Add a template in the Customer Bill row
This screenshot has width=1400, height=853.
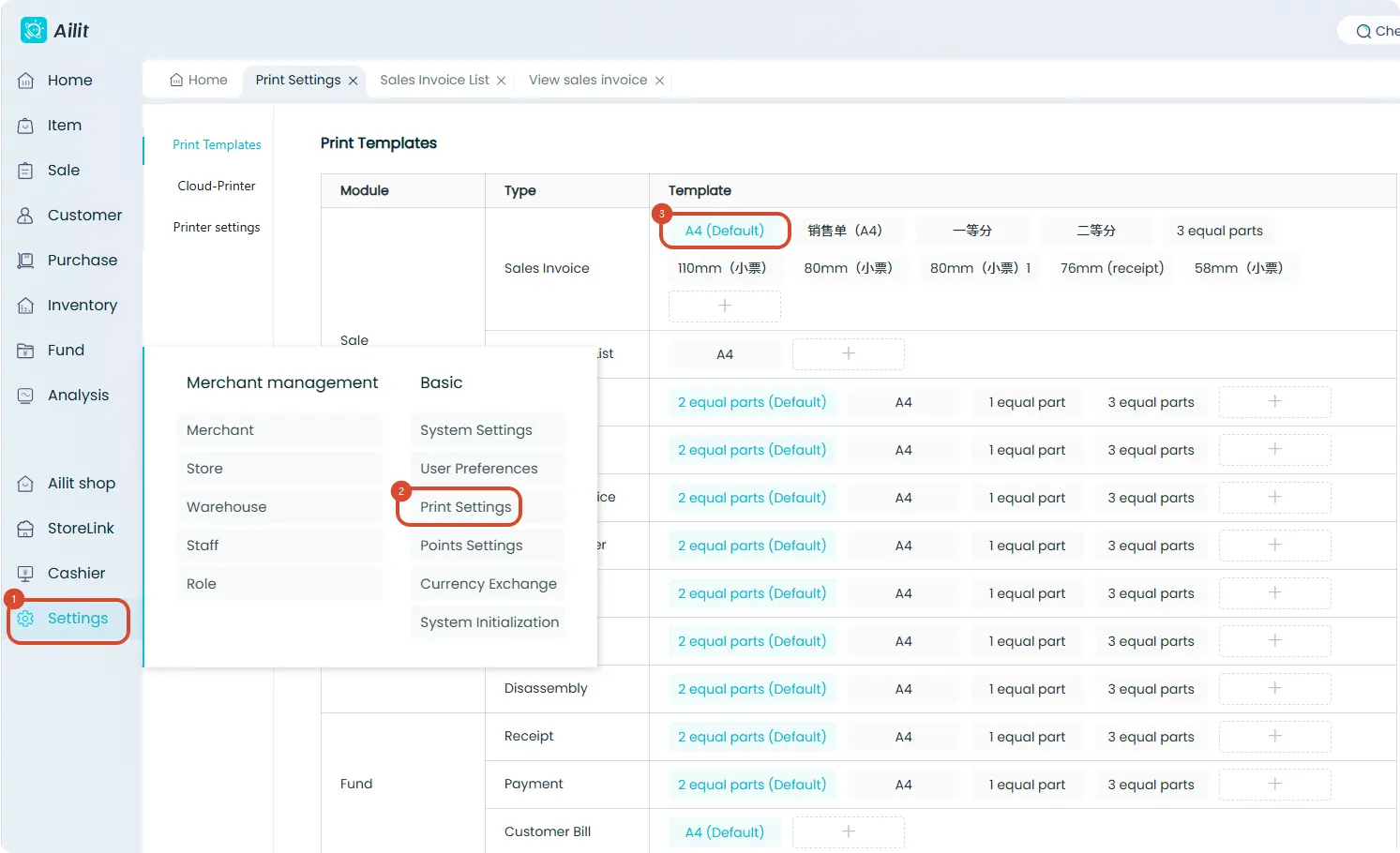[x=849, y=831]
